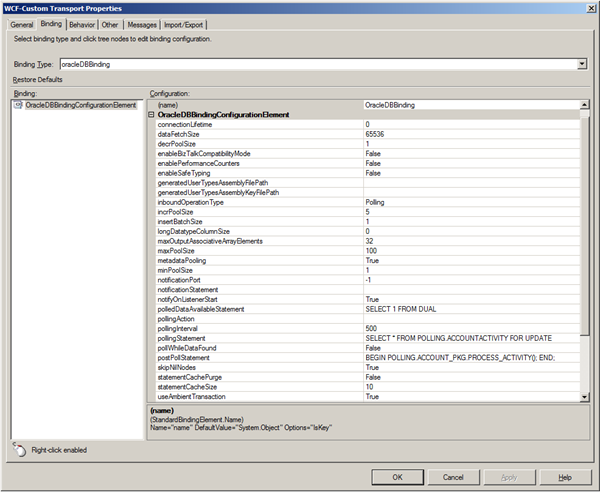
Task: Switch to the Messages tab
Action: tap(142, 25)
